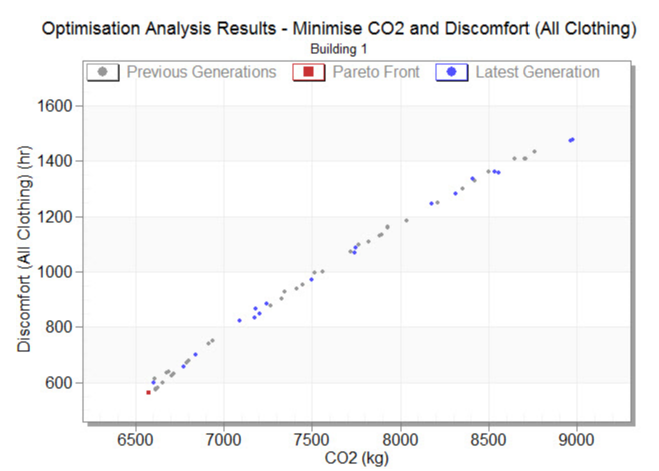The image size is (659, 471).
Task: Click the Building 1 subtitle
Action: (x=339, y=48)
